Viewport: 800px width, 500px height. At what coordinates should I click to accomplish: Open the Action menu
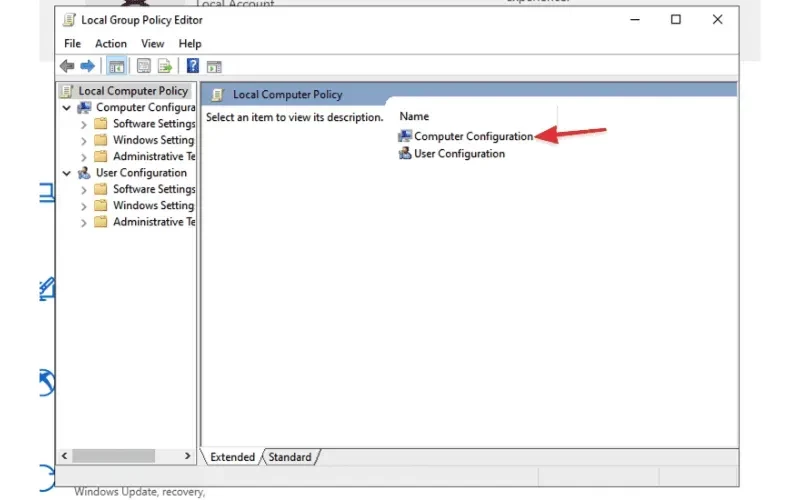tap(111, 43)
